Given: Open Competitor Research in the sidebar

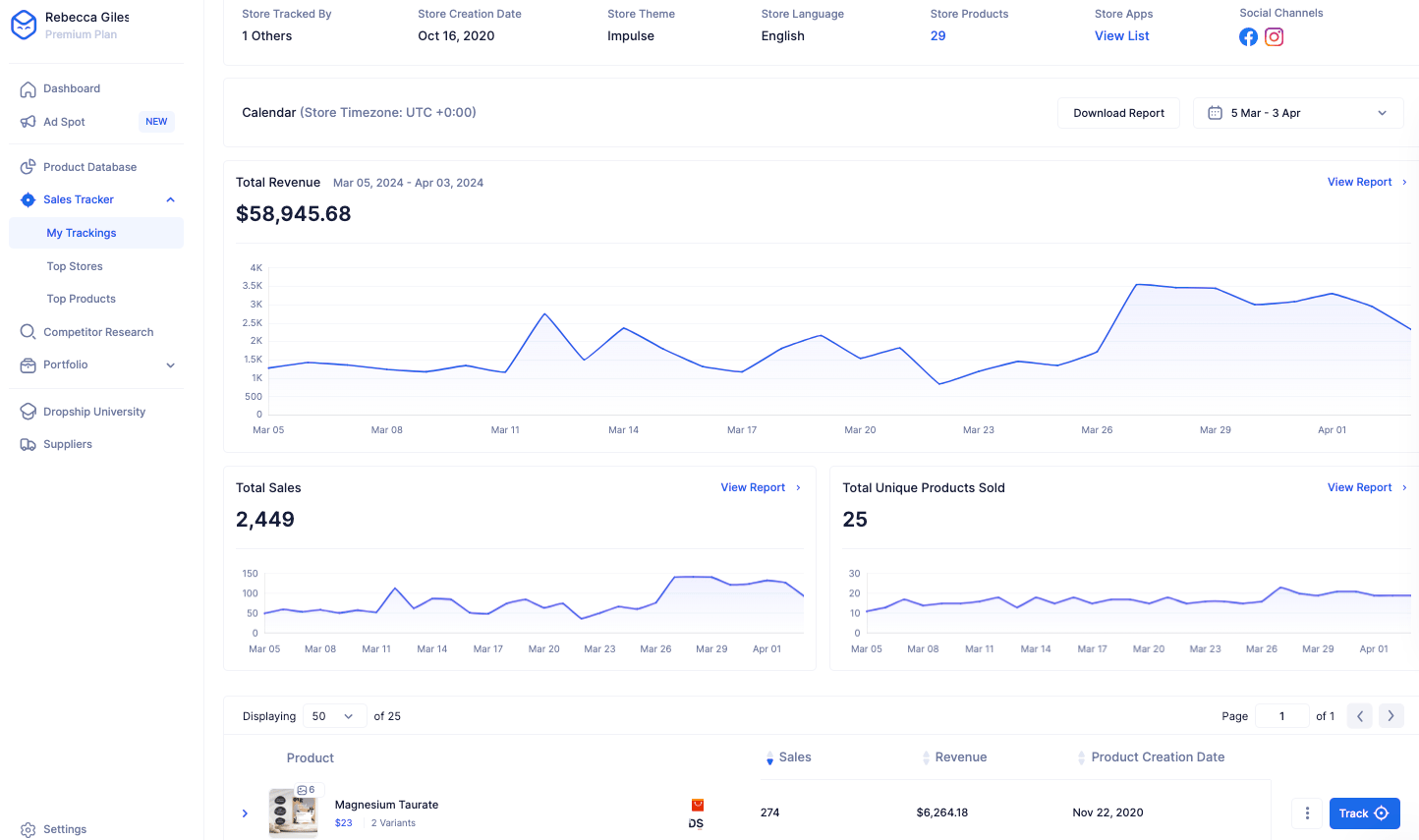Looking at the screenshot, I should [98, 332].
